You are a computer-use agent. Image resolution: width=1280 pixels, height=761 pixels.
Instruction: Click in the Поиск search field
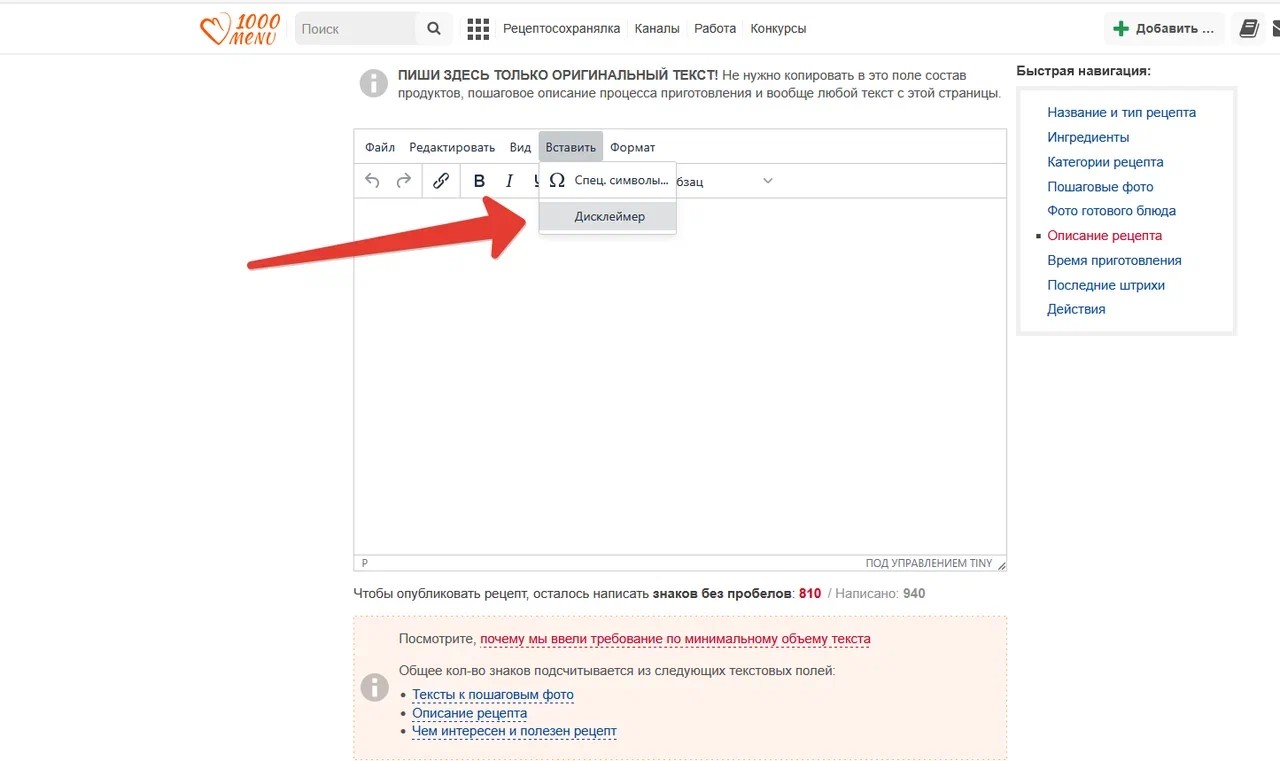[355, 29]
